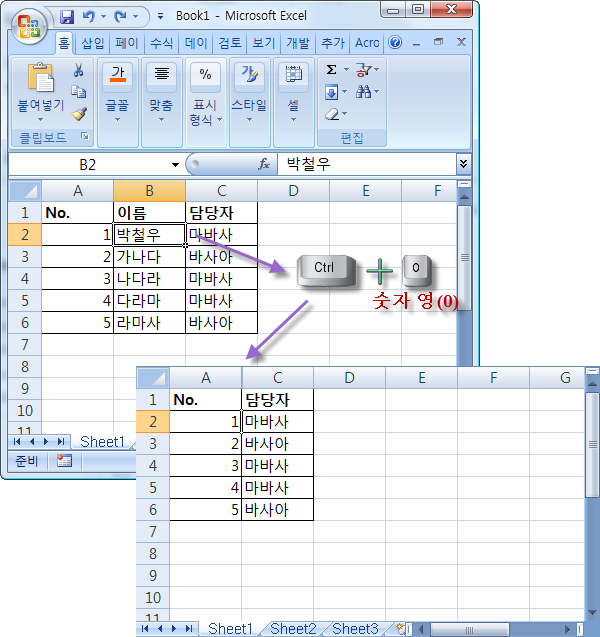Click cell containing 나다라
The height and width of the screenshot is (637, 600).
tap(149, 279)
